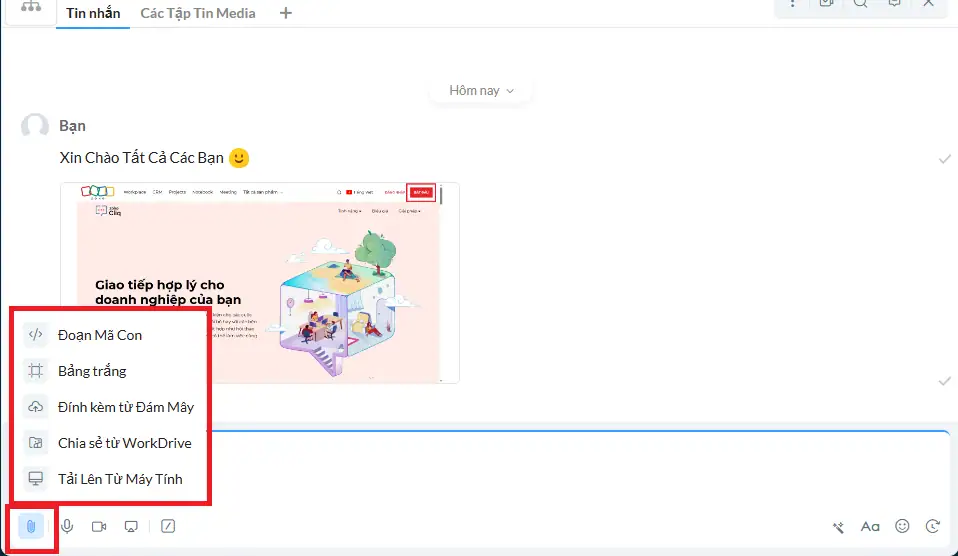The height and width of the screenshot is (556, 958).
Task: Open the emoji picker smiley icon
Action: 902,526
